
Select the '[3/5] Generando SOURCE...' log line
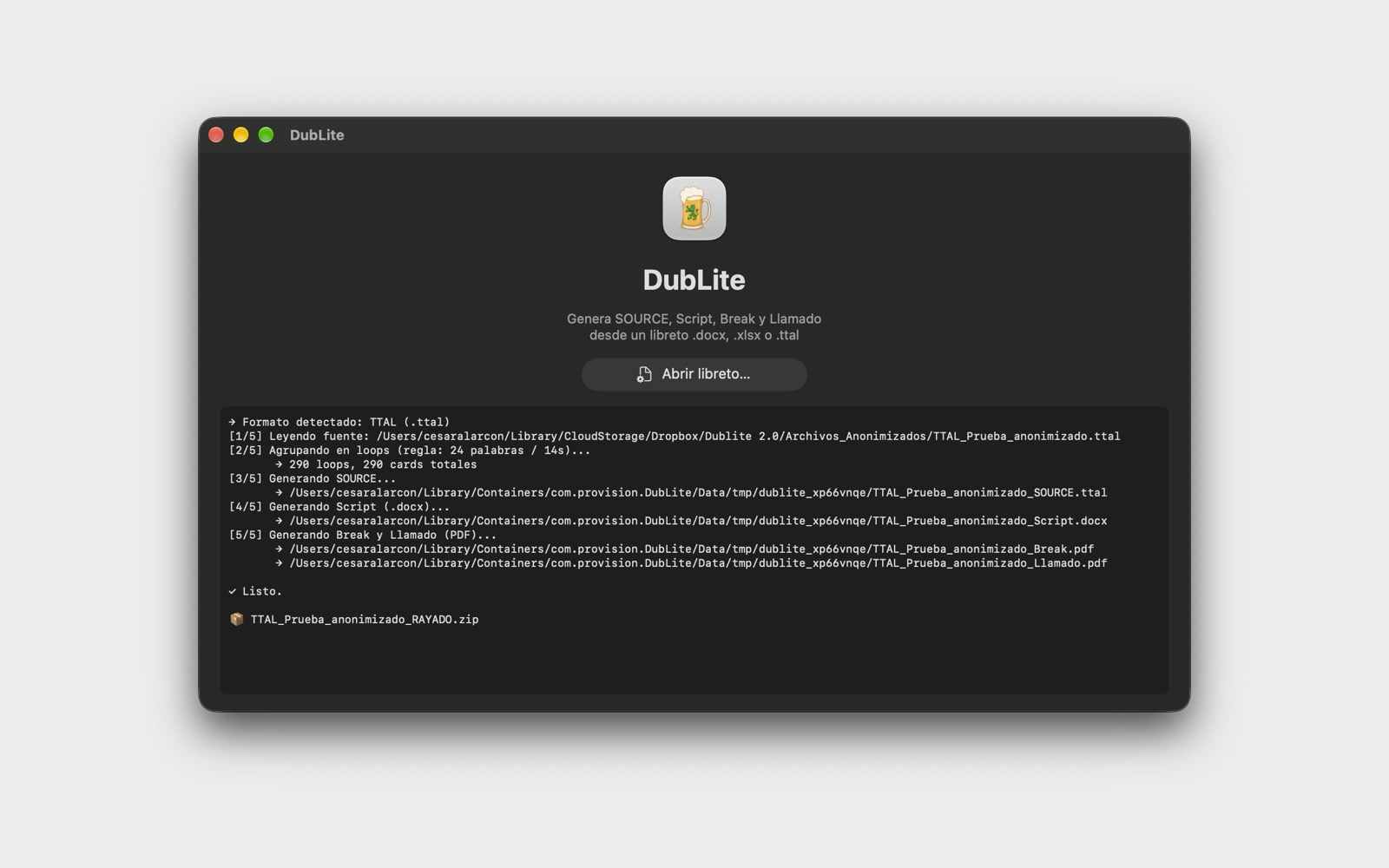[313, 478]
